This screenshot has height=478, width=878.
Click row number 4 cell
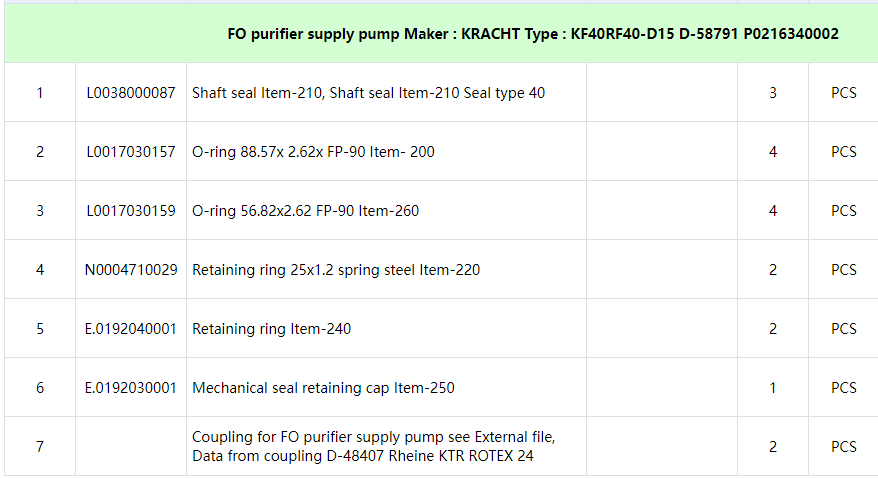coord(40,270)
